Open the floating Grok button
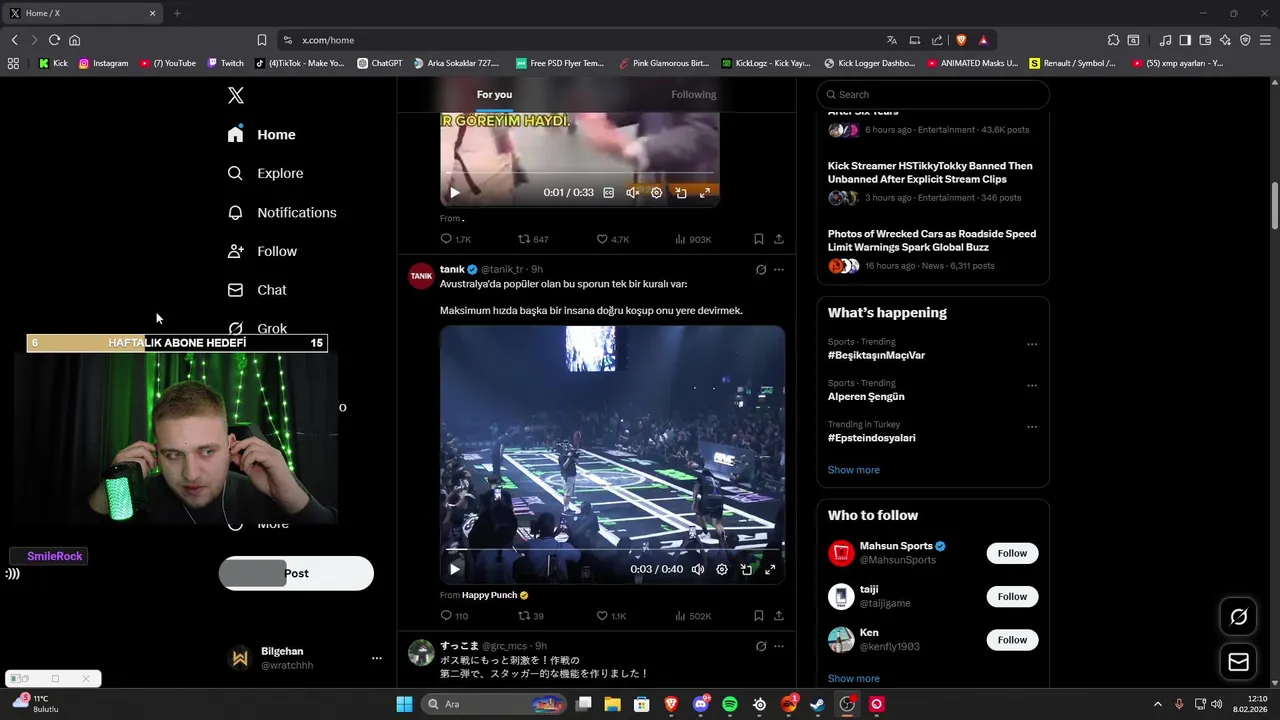The image size is (1280, 720). [x=1238, y=617]
